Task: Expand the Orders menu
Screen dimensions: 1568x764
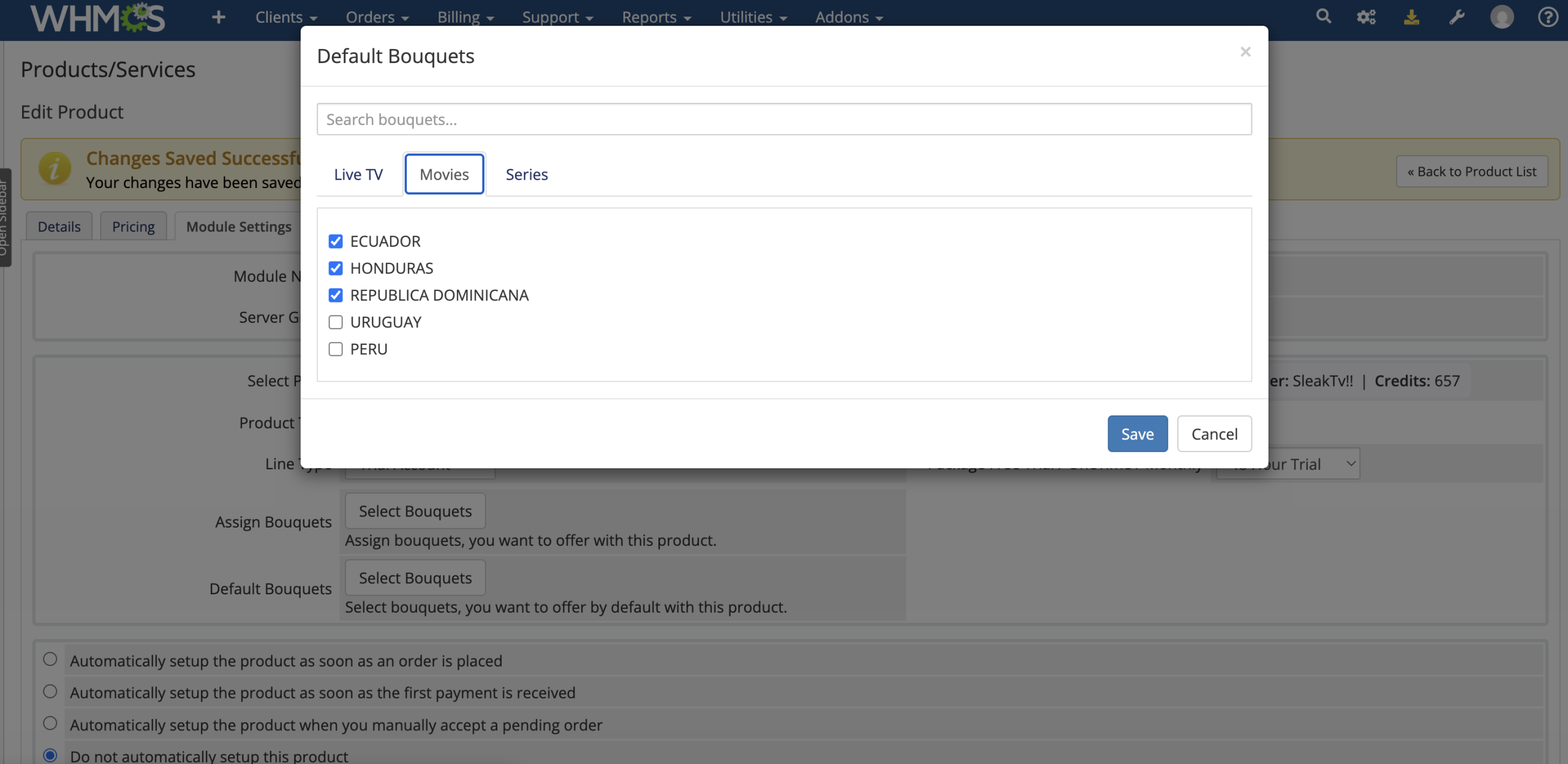Action: [377, 17]
